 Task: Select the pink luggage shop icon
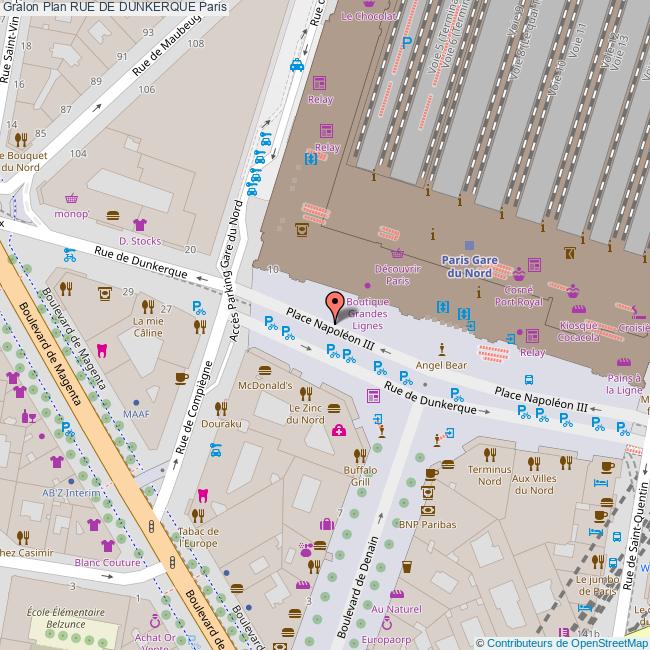coord(327,524)
